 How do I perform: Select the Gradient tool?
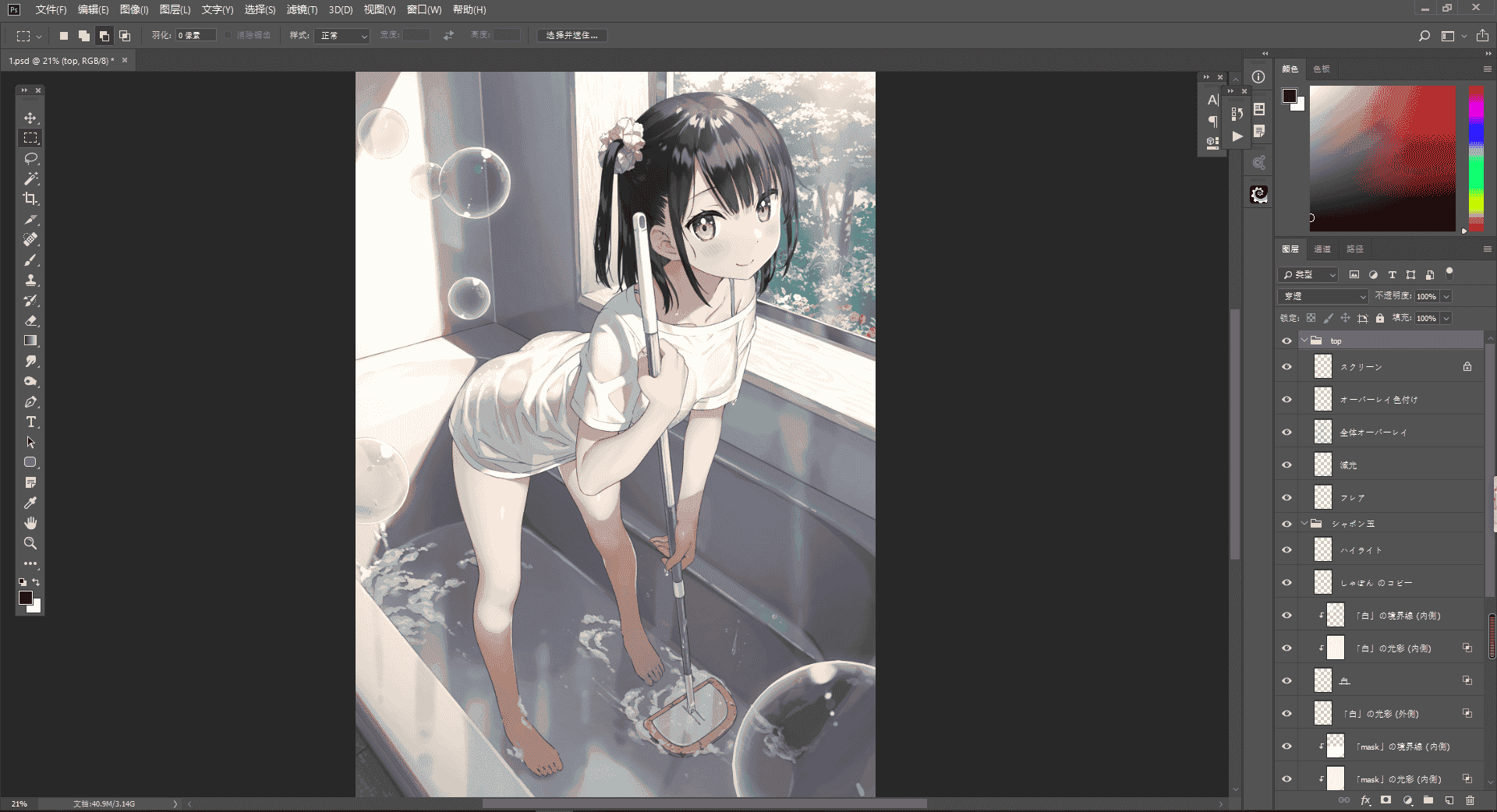click(30, 341)
